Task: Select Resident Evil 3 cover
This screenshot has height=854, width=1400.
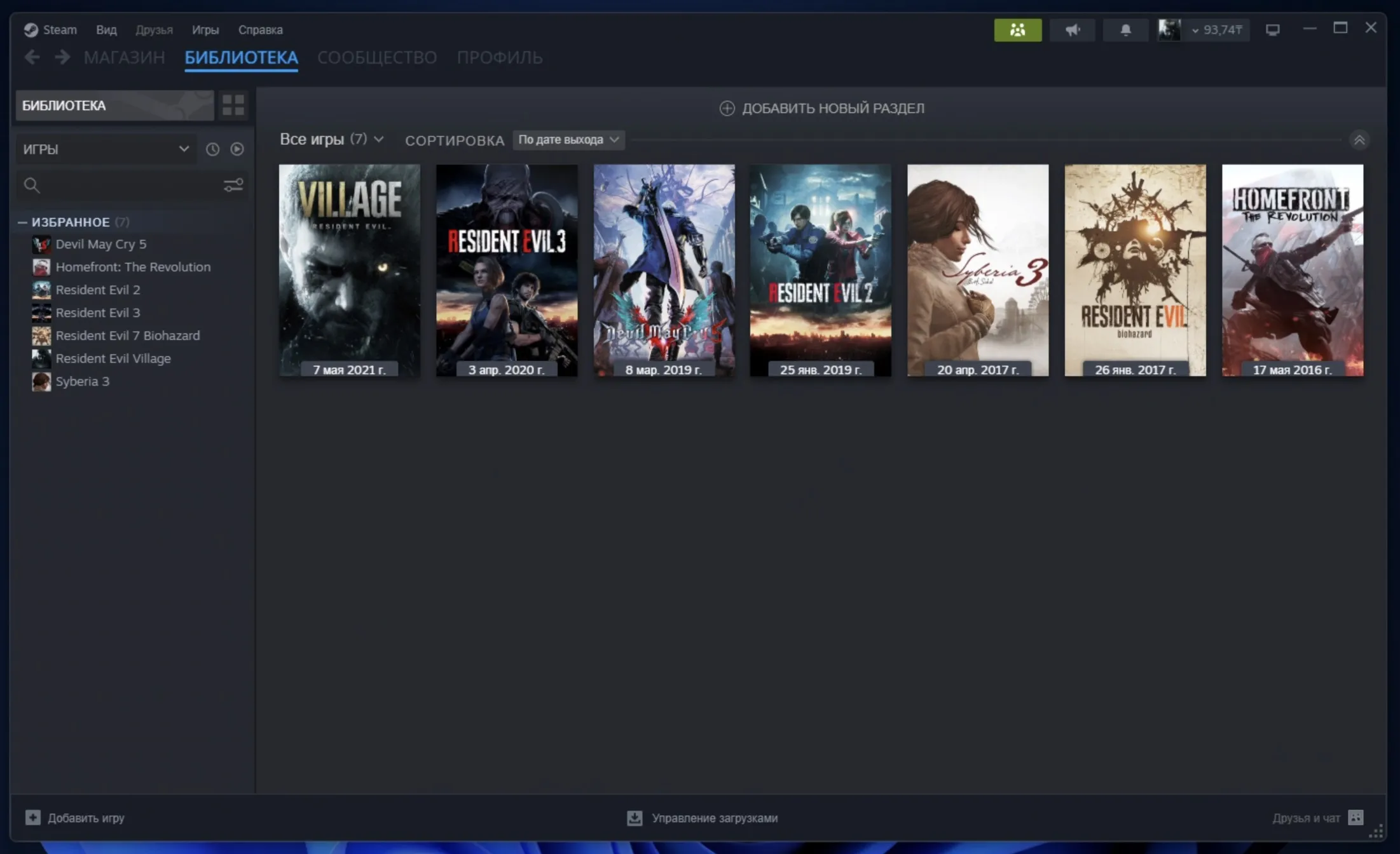Action: click(507, 271)
